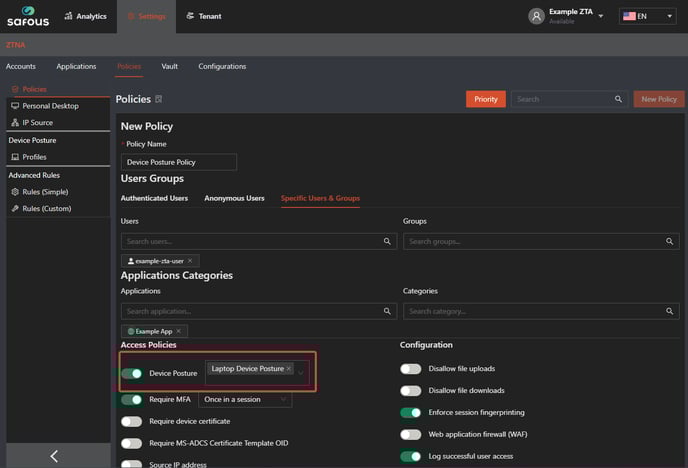Select the Anonymous Users tab
The height and width of the screenshot is (468, 688).
tap(234, 198)
